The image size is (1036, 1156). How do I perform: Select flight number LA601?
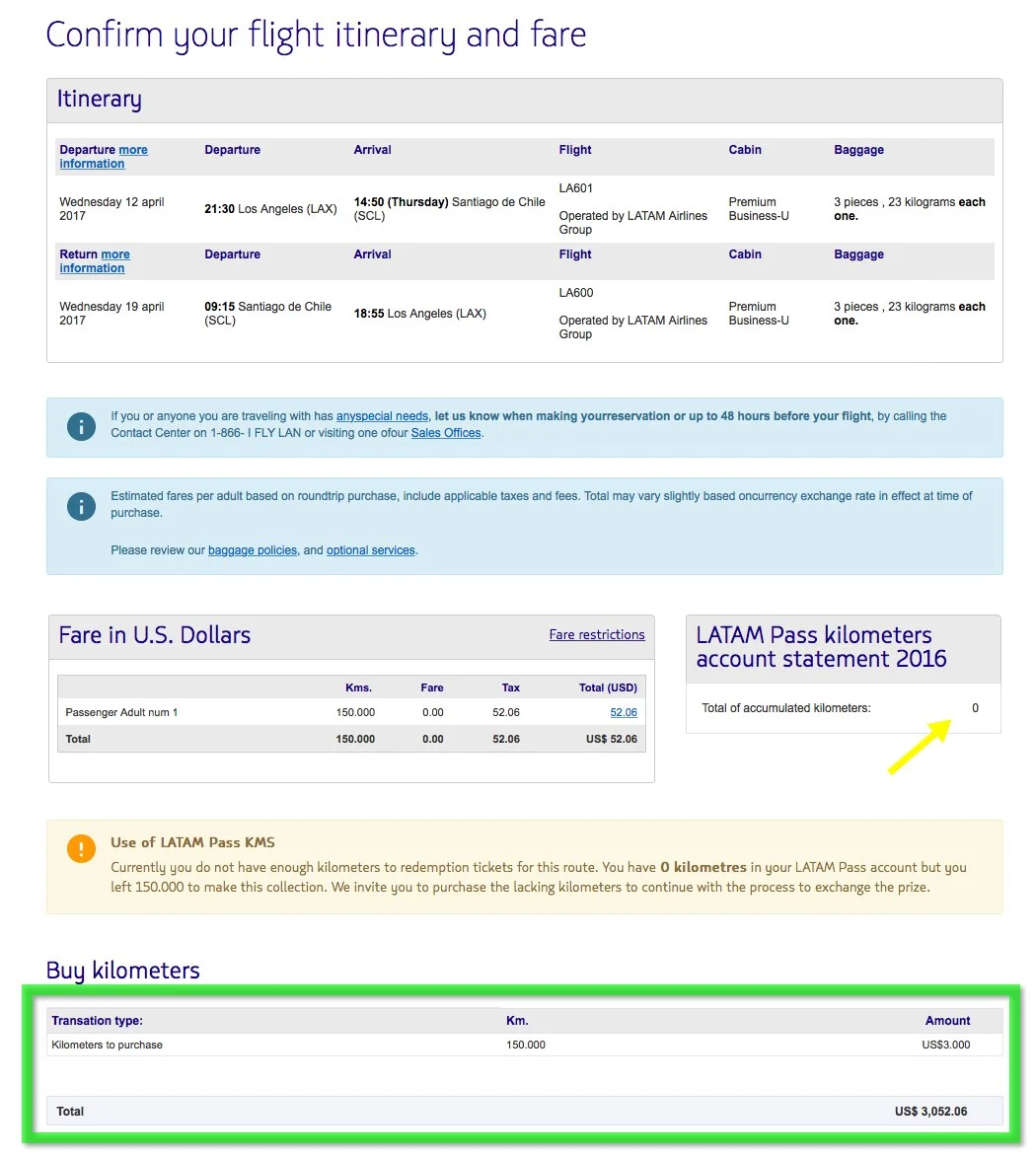coord(575,188)
